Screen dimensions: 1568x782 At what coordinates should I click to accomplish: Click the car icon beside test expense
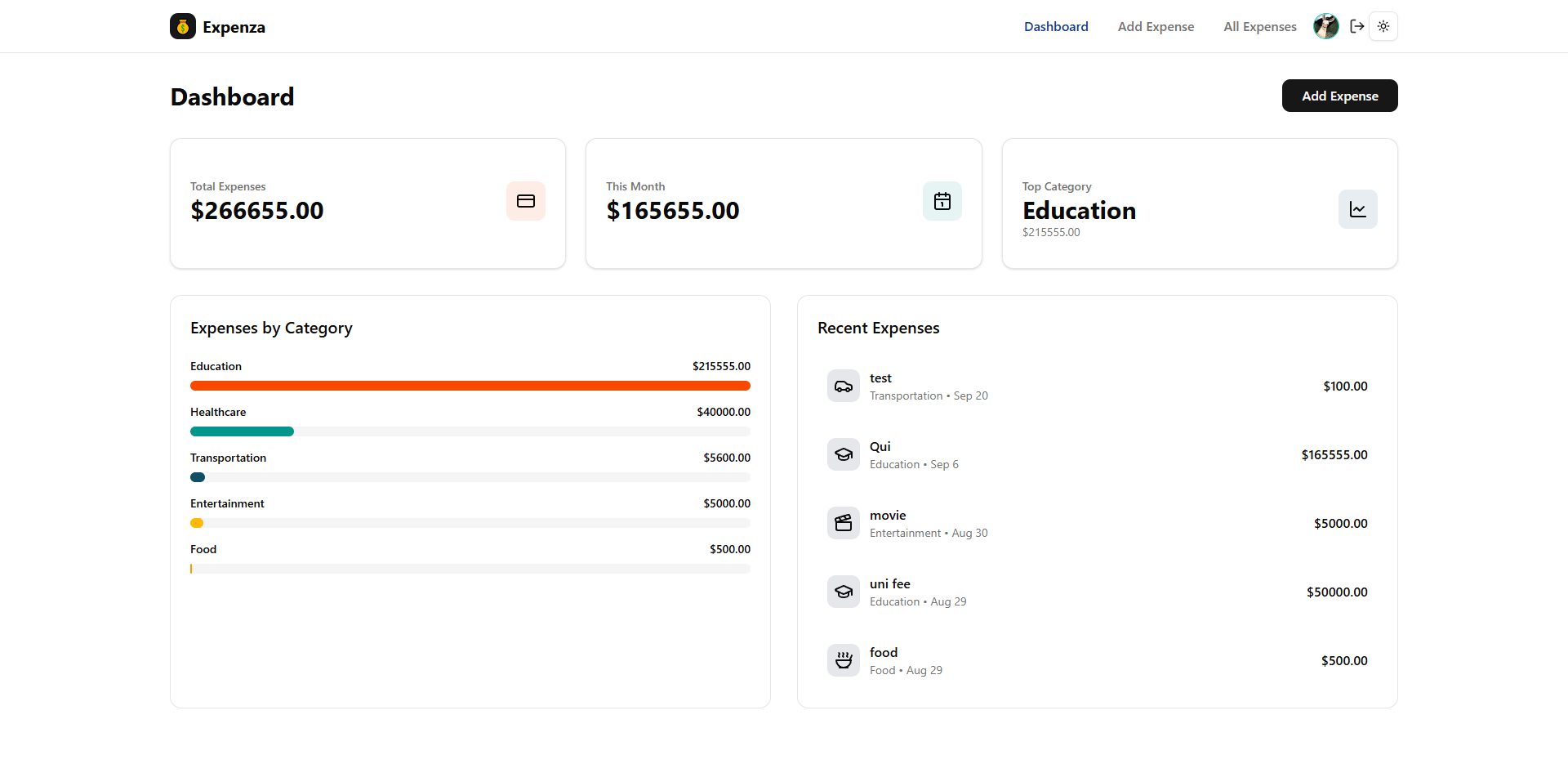pyautogui.click(x=844, y=386)
